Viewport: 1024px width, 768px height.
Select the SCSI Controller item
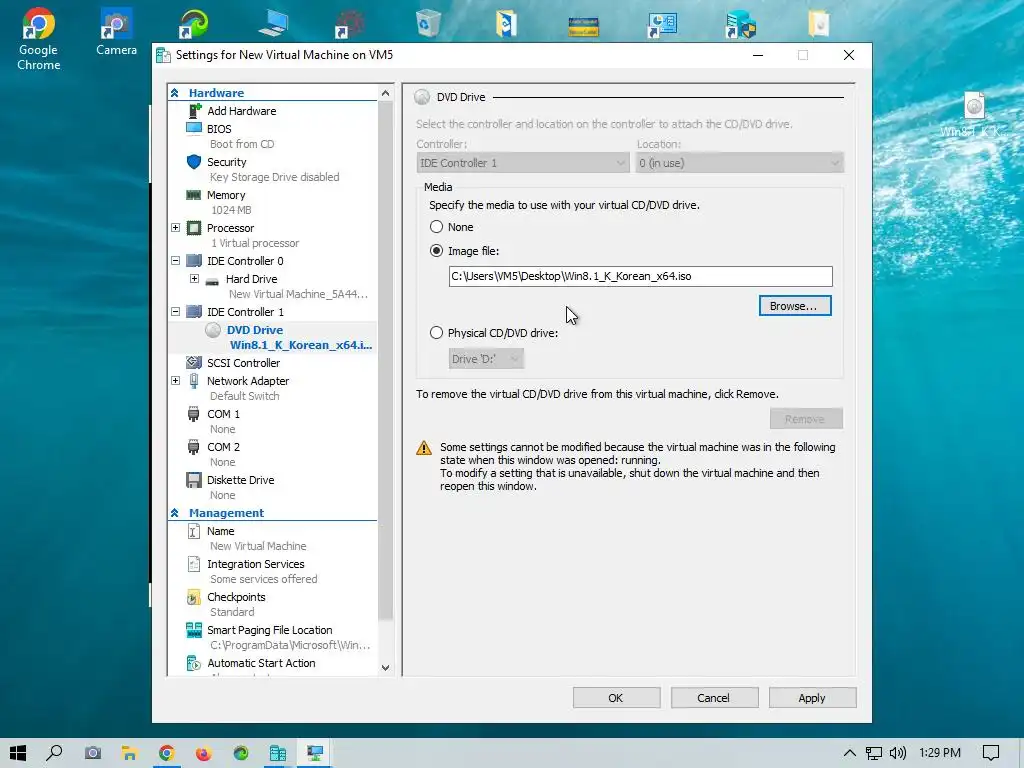click(x=273, y=362)
